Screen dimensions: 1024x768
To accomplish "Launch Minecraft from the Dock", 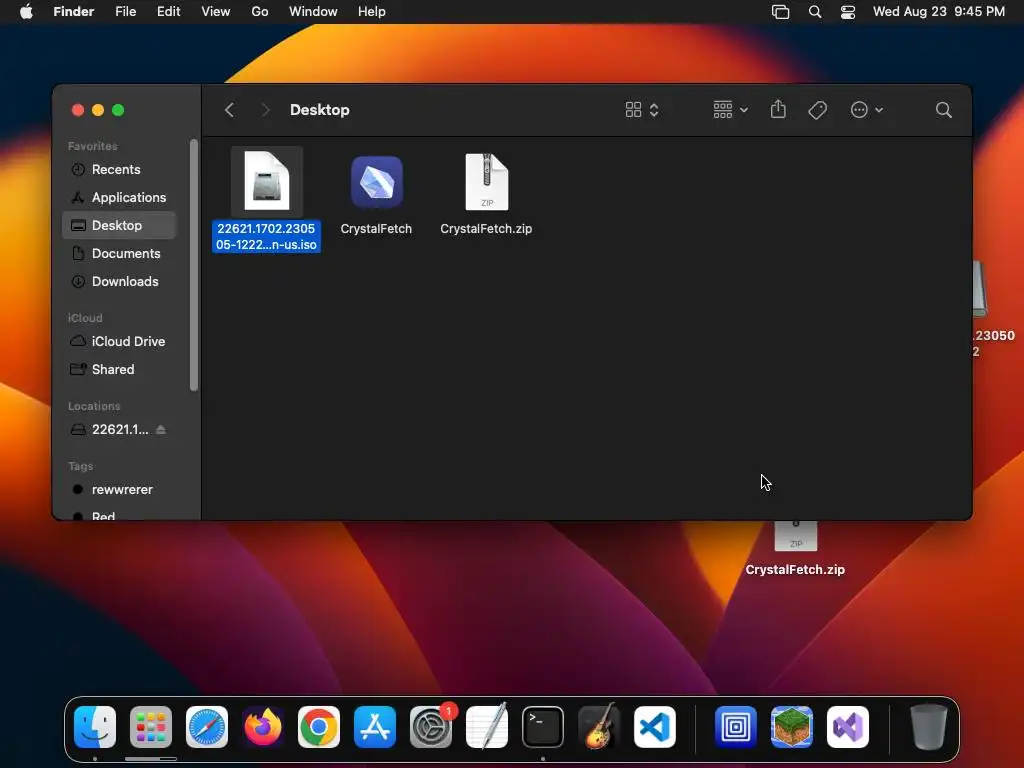I will 792,726.
